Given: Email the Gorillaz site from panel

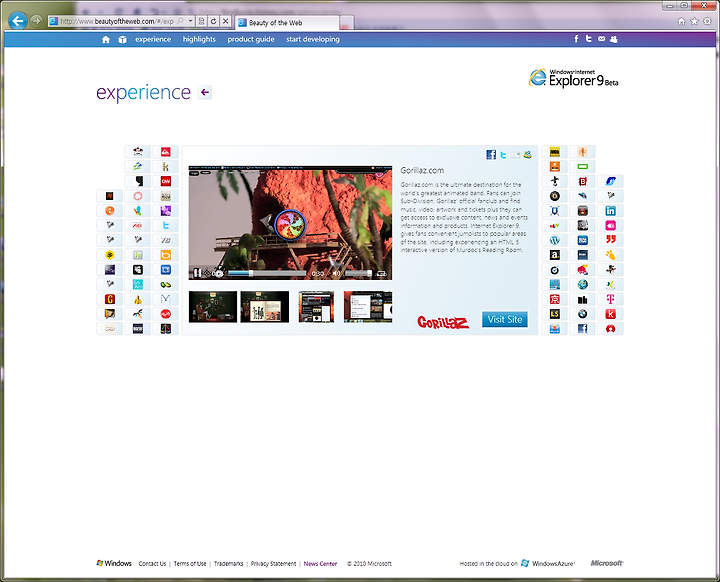Looking at the screenshot, I should [515, 155].
